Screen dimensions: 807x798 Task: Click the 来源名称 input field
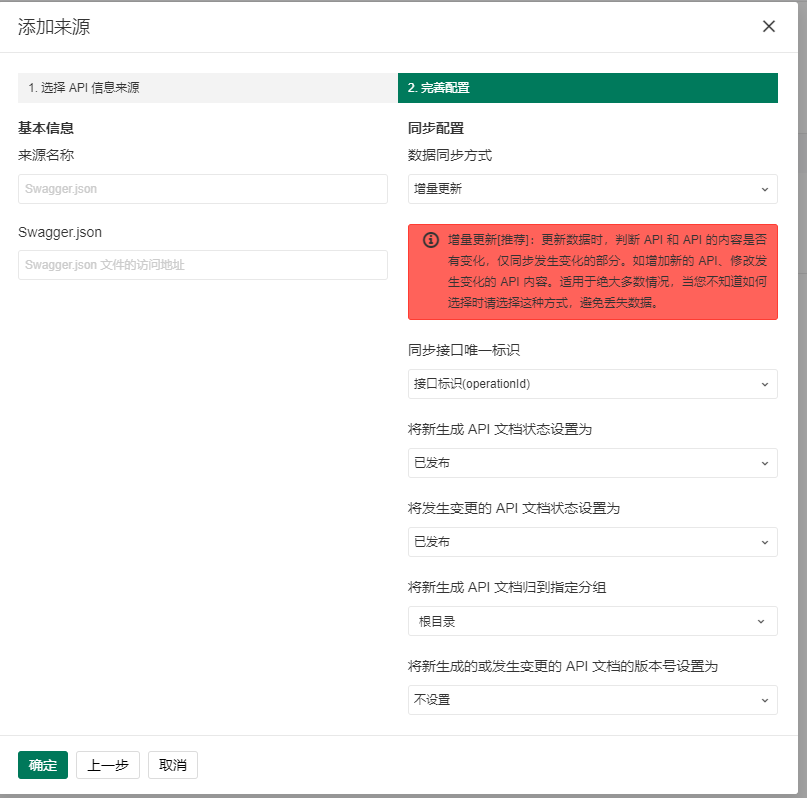[x=202, y=189]
